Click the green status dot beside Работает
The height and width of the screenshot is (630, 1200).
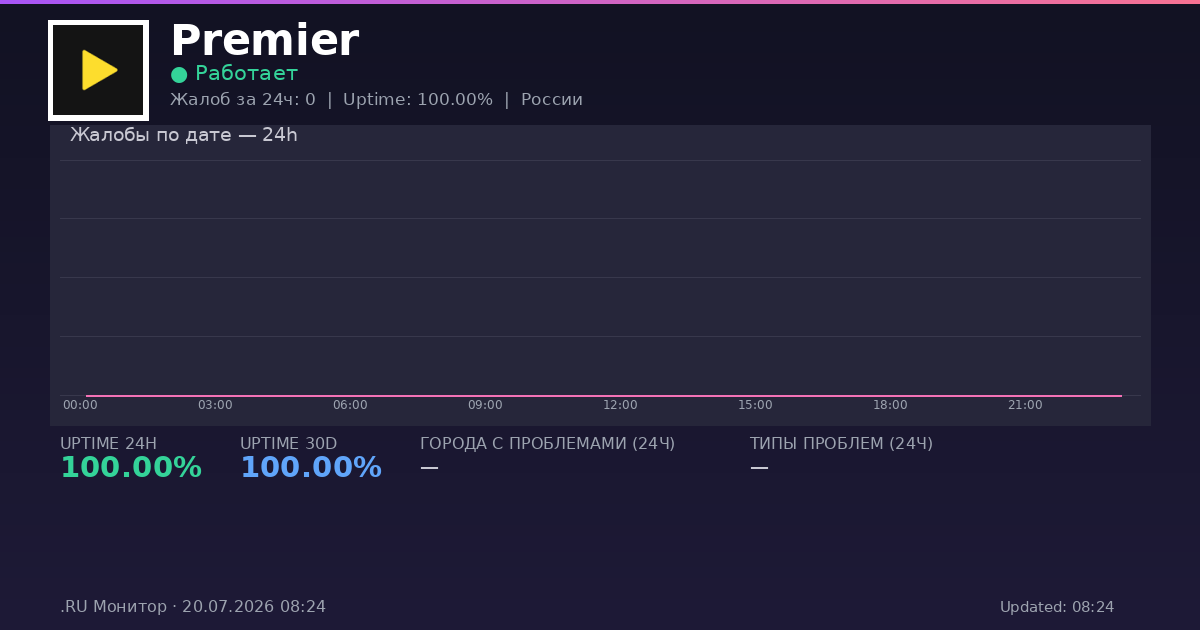pos(179,75)
